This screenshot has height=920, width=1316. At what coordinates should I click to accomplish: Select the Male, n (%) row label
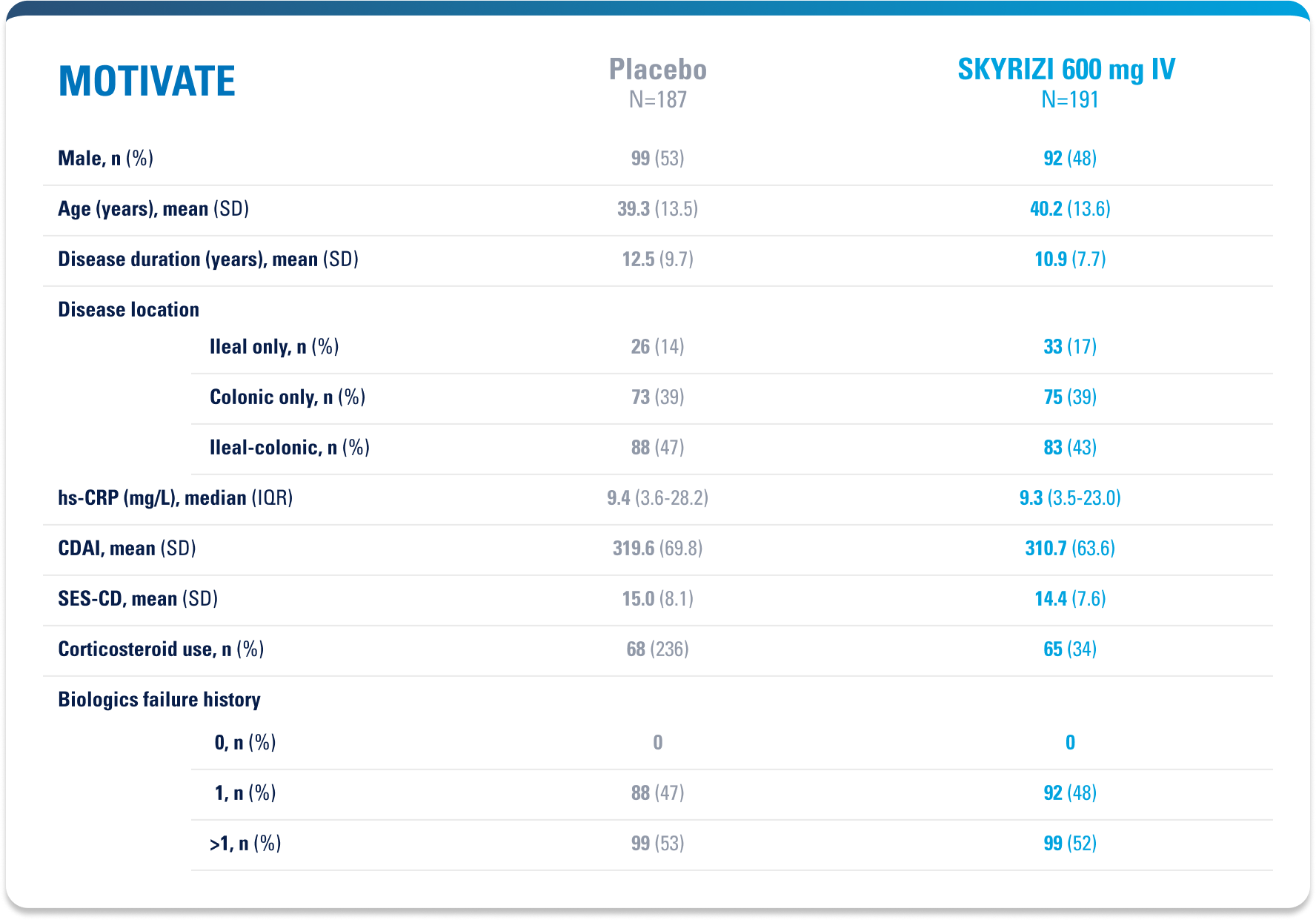pyautogui.click(x=105, y=159)
